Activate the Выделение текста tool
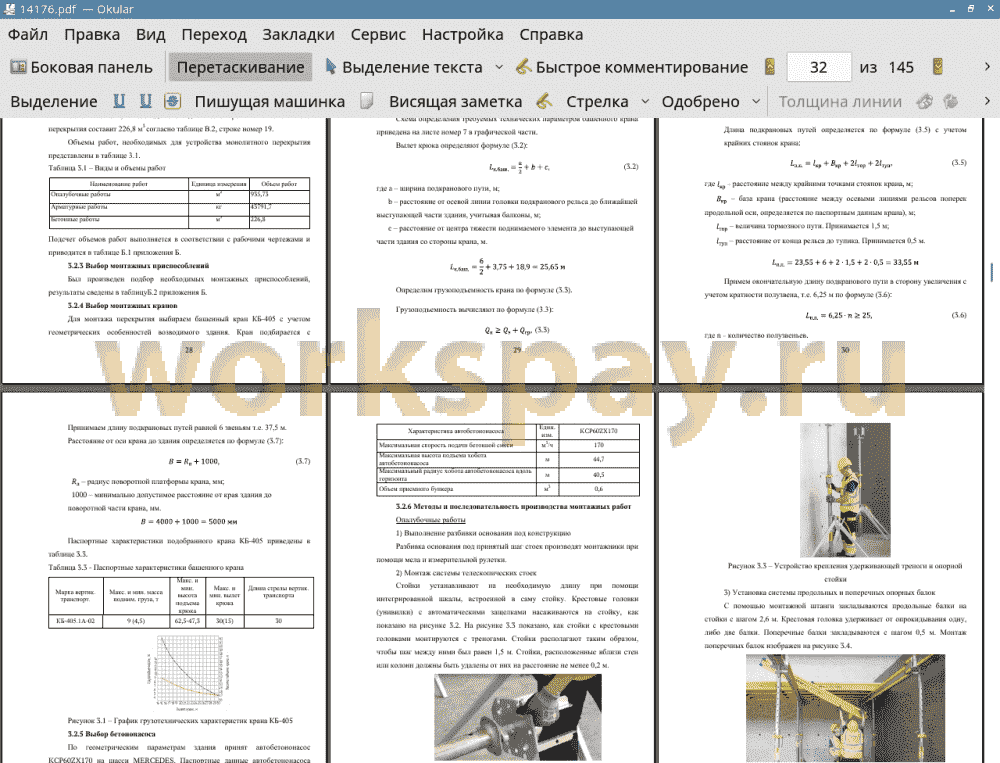 404,67
